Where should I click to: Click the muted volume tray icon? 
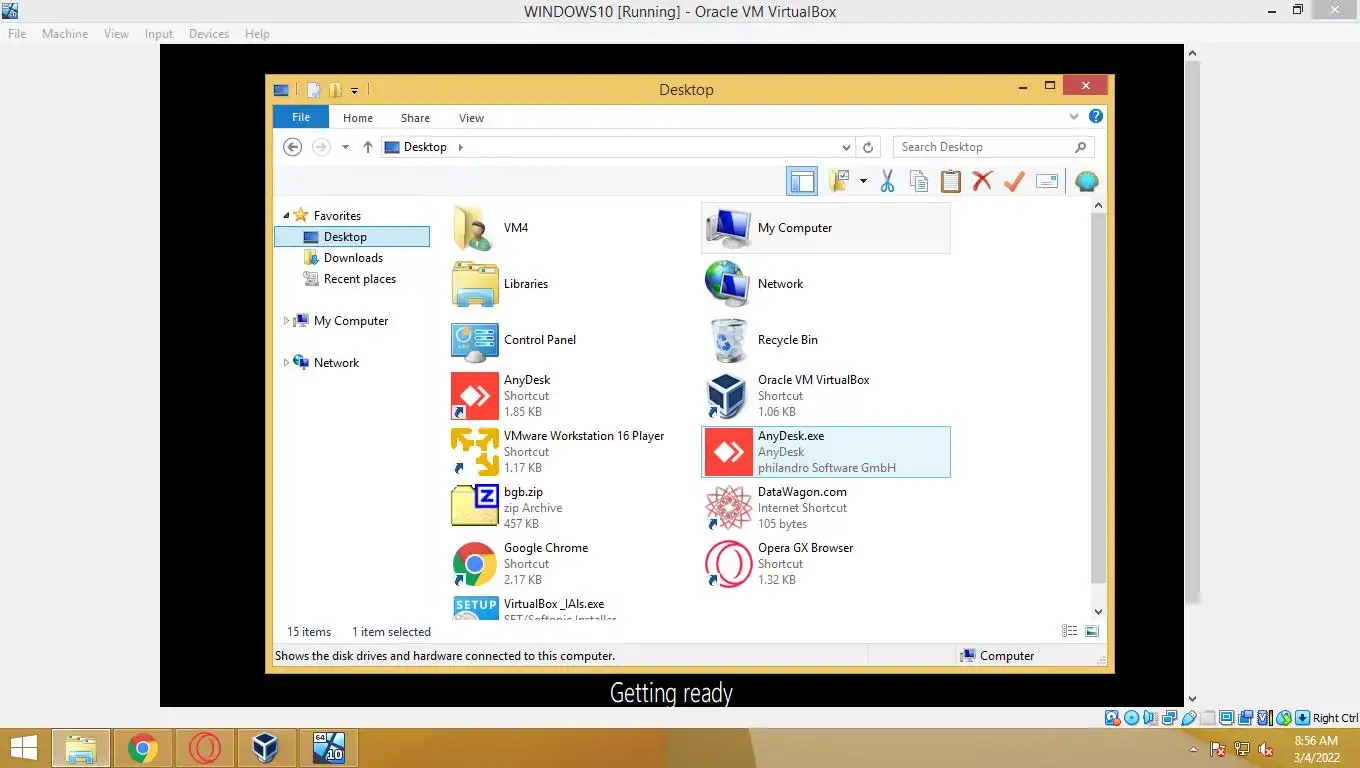pos(1266,749)
